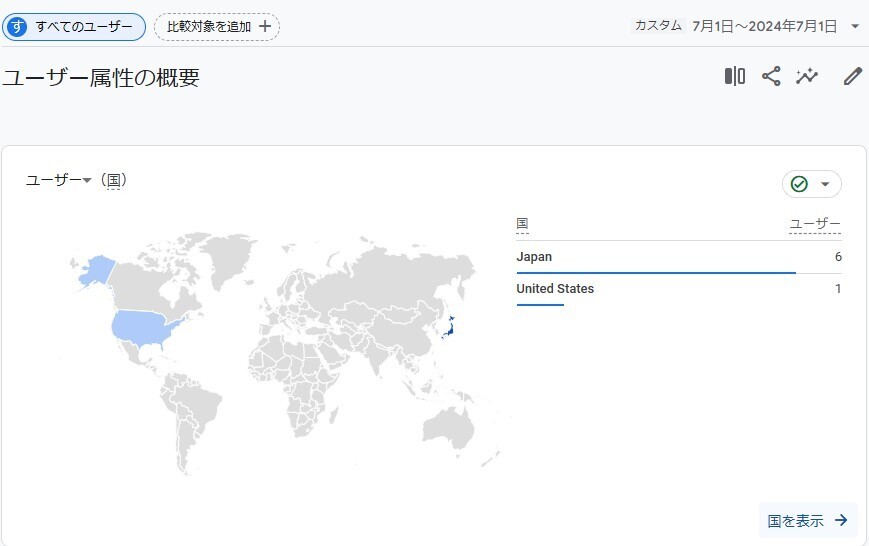Image resolution: width=869 pixels, height=546 pixels.
Task: Click the 比較対象を追加 button
Action: 217,27
